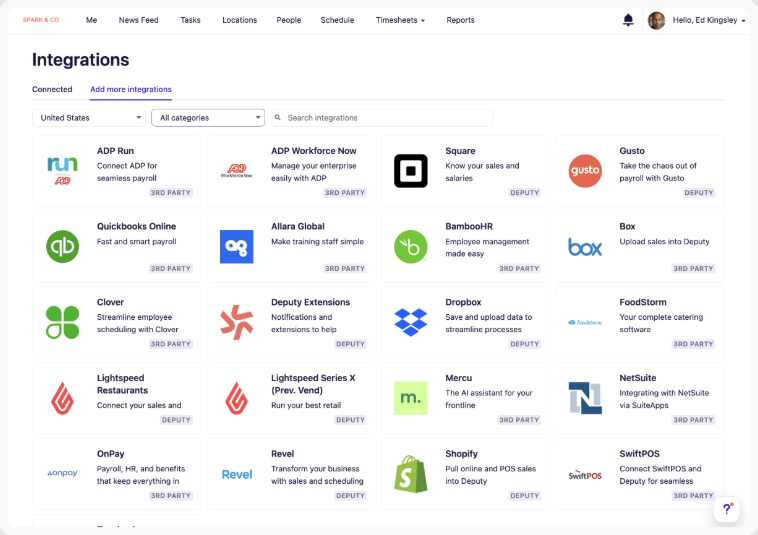Screen dimensions: 758x535
Task: Open the notifications bell
Action: (x=628, y=20)
